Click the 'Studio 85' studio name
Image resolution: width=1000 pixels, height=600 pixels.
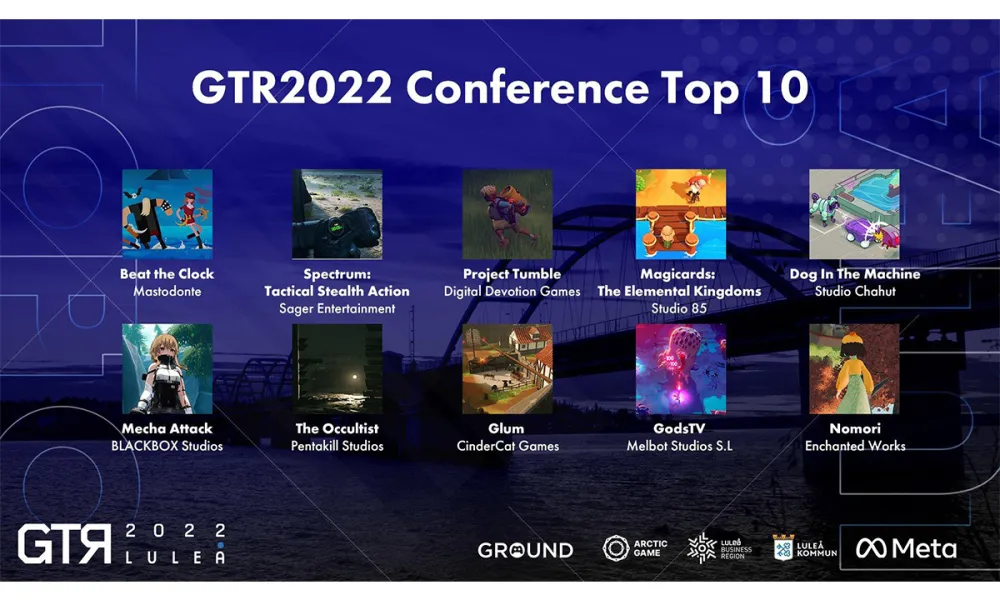tap(679, 309)
